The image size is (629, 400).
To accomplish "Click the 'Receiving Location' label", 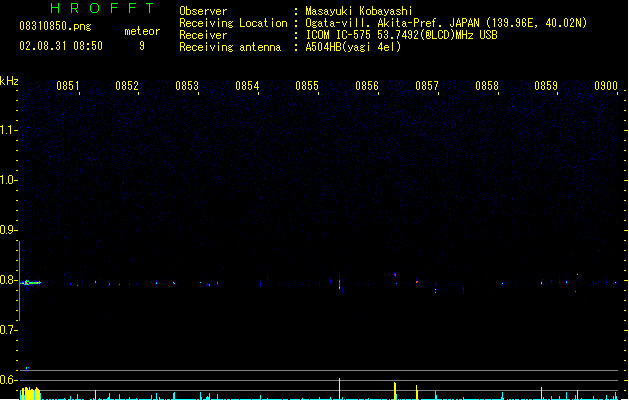I will click(233, 23).
